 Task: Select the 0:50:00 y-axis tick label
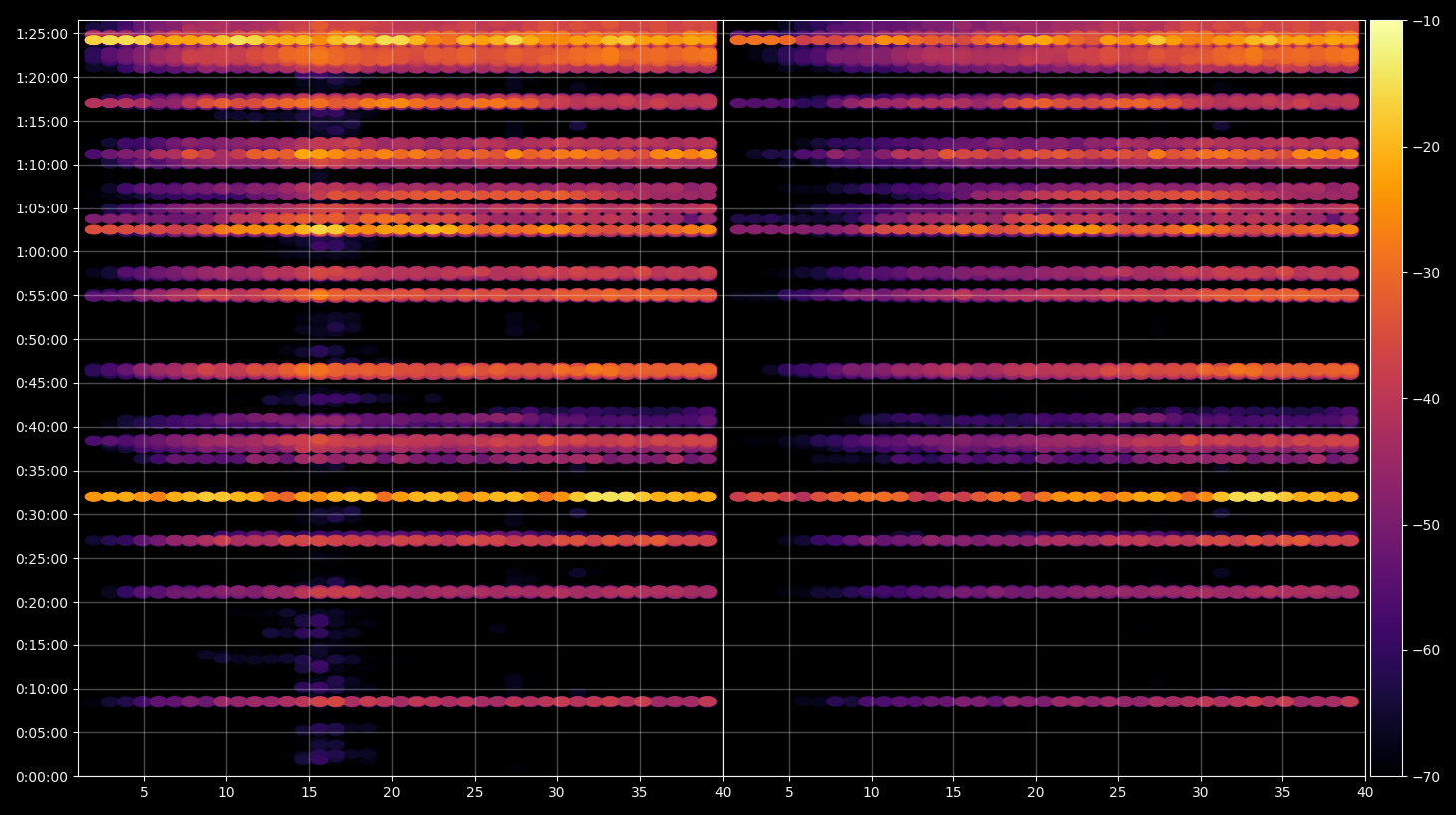click(42, 340)
